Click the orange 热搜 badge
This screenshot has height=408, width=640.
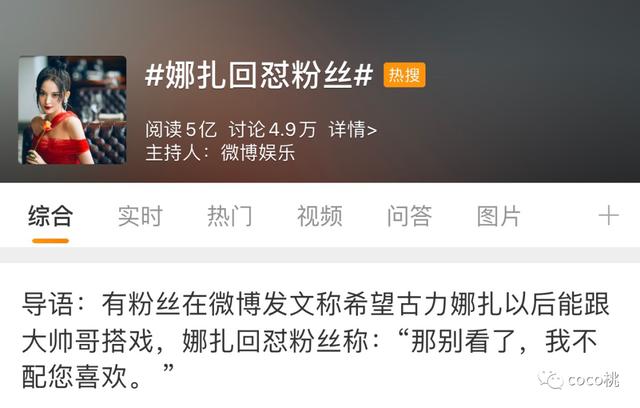[x=404, y=75]
